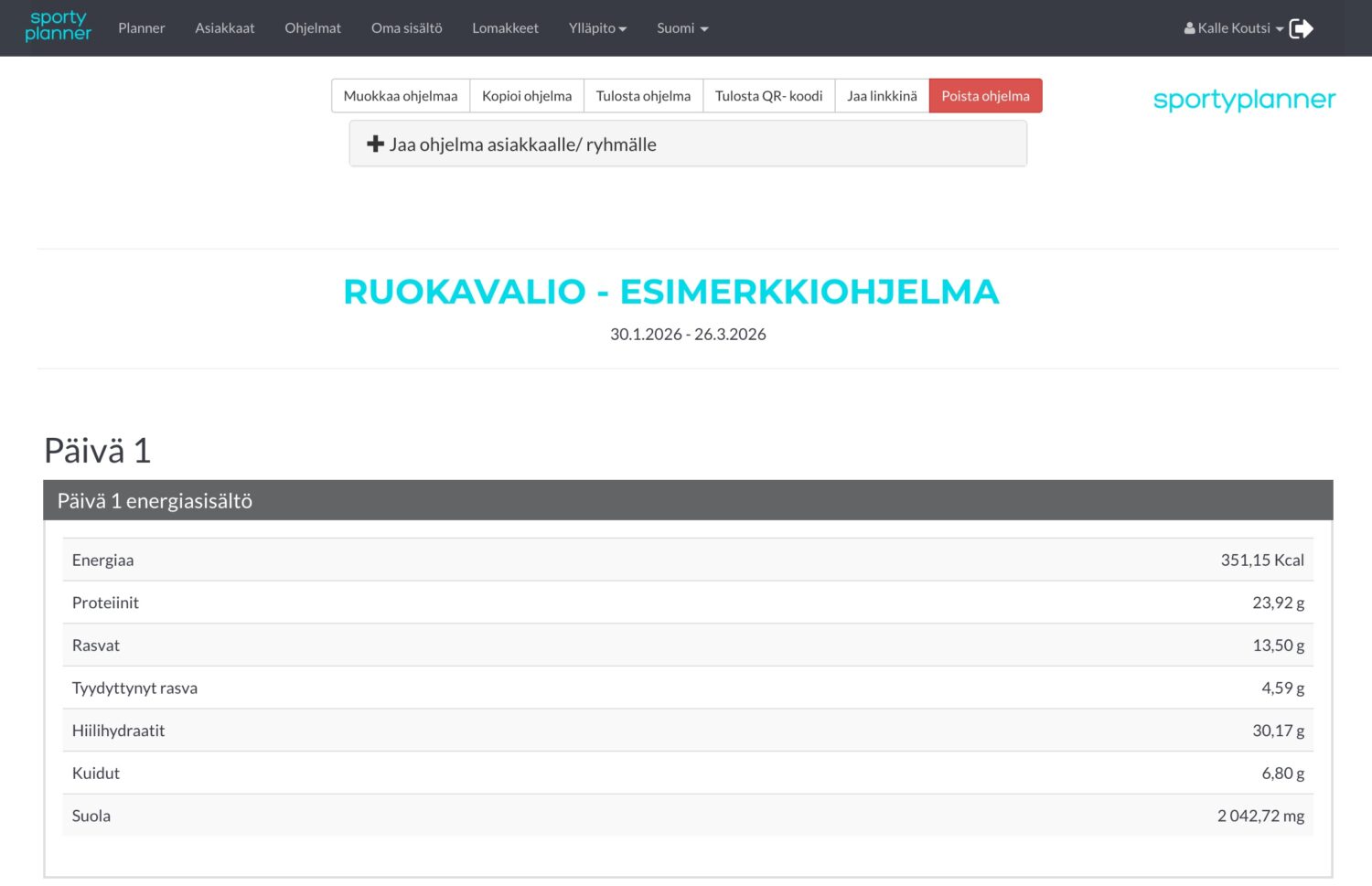Click Tulosta QR-koodi button
Viewport: 1372px width, 886px height.
pyautogui.click(x=768, y=95)
